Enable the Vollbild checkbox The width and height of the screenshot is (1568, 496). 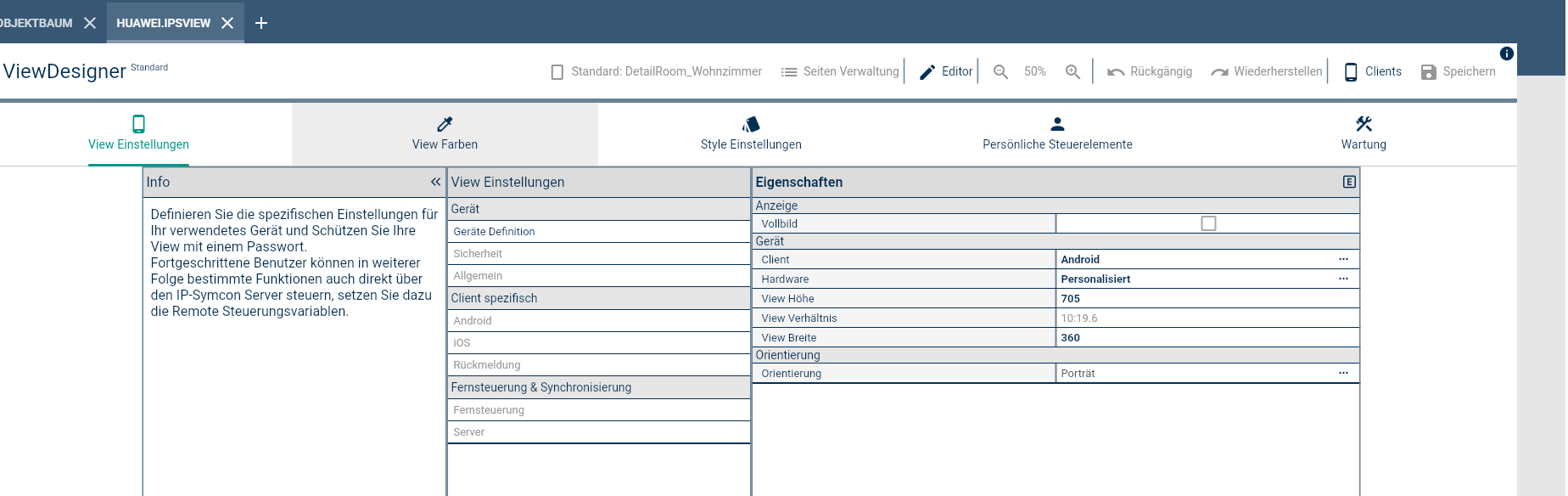coord(1208,223)
